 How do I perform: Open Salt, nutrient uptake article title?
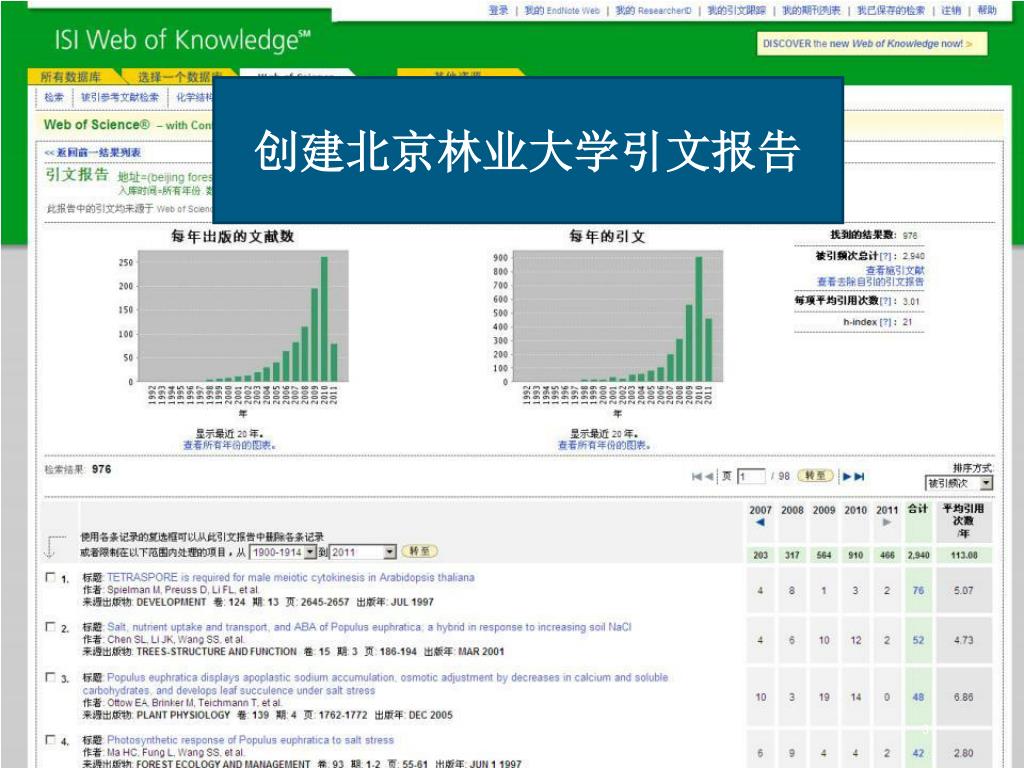pos(369,627)
